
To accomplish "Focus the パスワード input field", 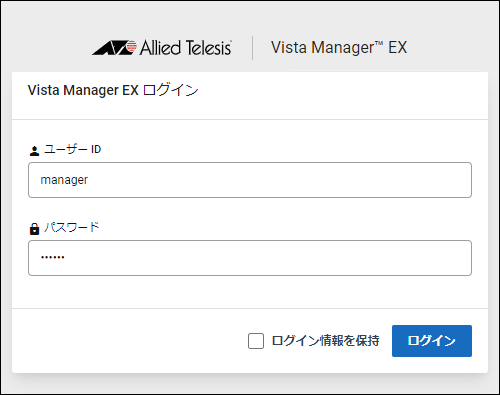I will coord(250,258).
